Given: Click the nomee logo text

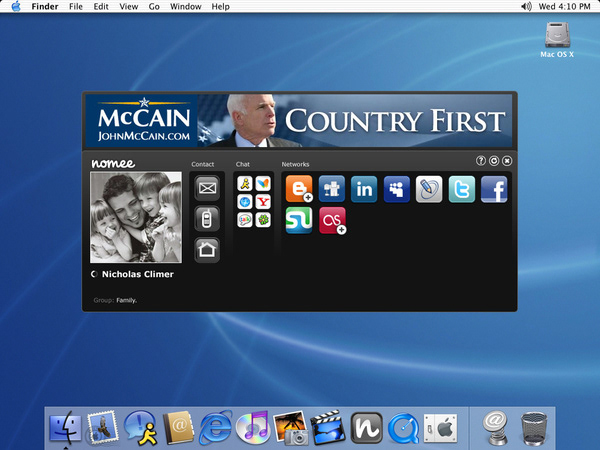Looking at the screenshot, I should (x=113, y=163).
